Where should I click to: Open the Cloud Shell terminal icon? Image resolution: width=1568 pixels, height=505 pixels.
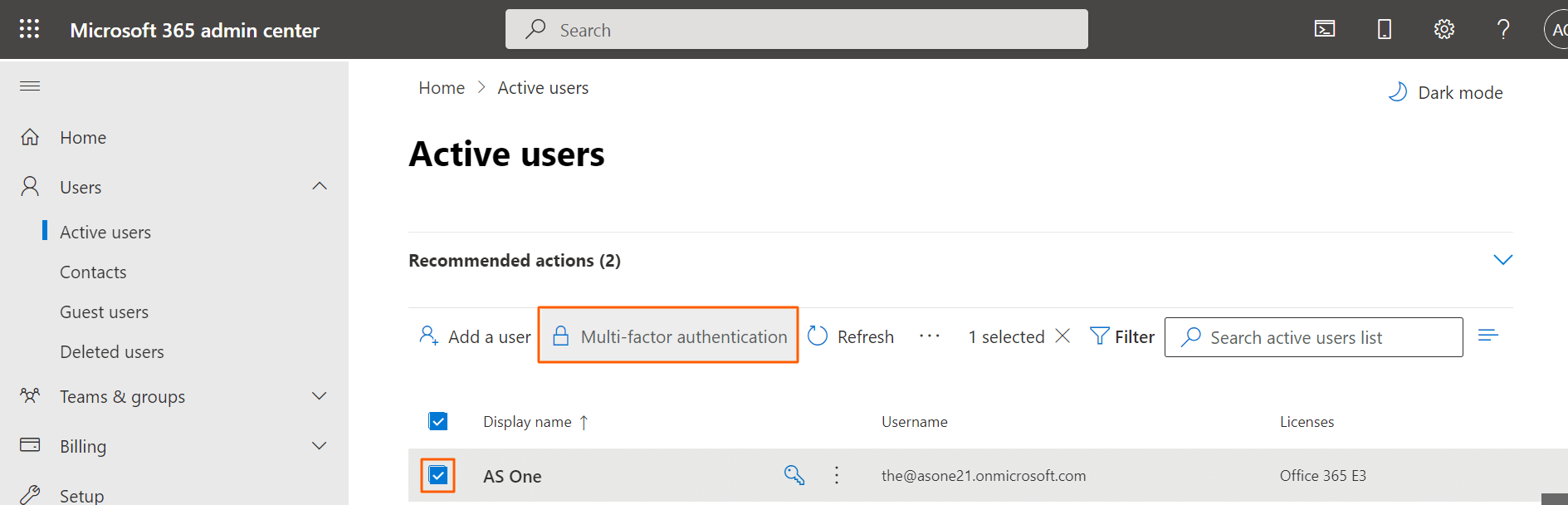(x=1325, y=29)
